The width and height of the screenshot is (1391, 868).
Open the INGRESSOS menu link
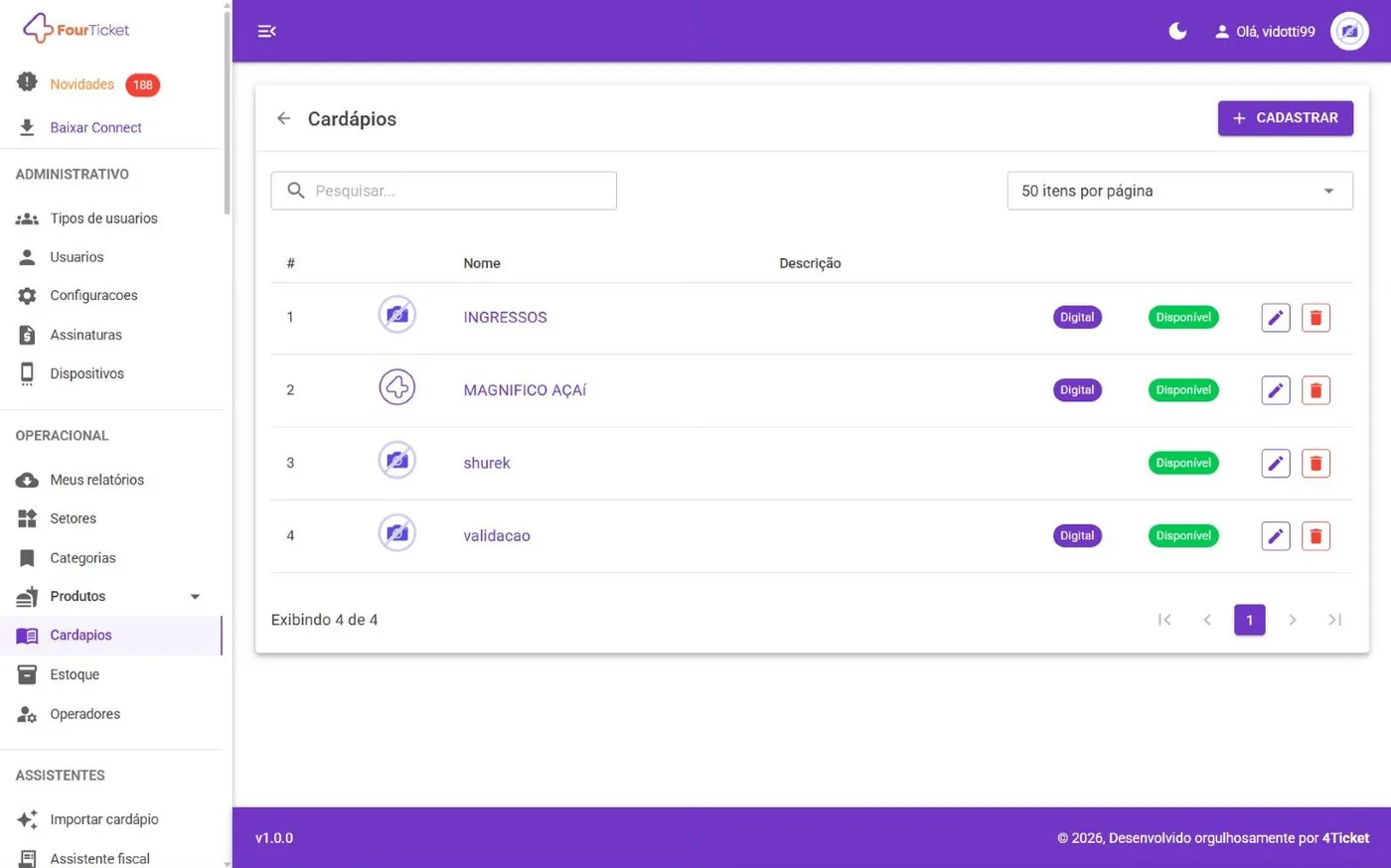[505, 318]
